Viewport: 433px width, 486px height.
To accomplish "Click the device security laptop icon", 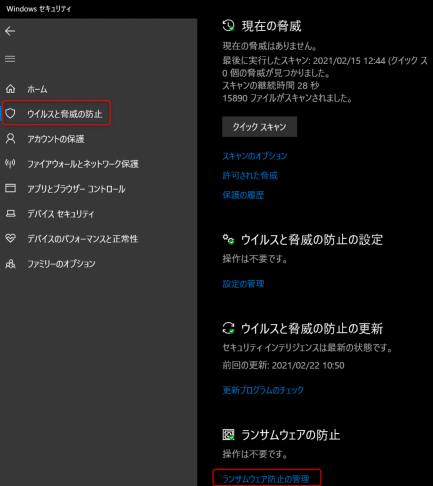I will pos(10,213).
